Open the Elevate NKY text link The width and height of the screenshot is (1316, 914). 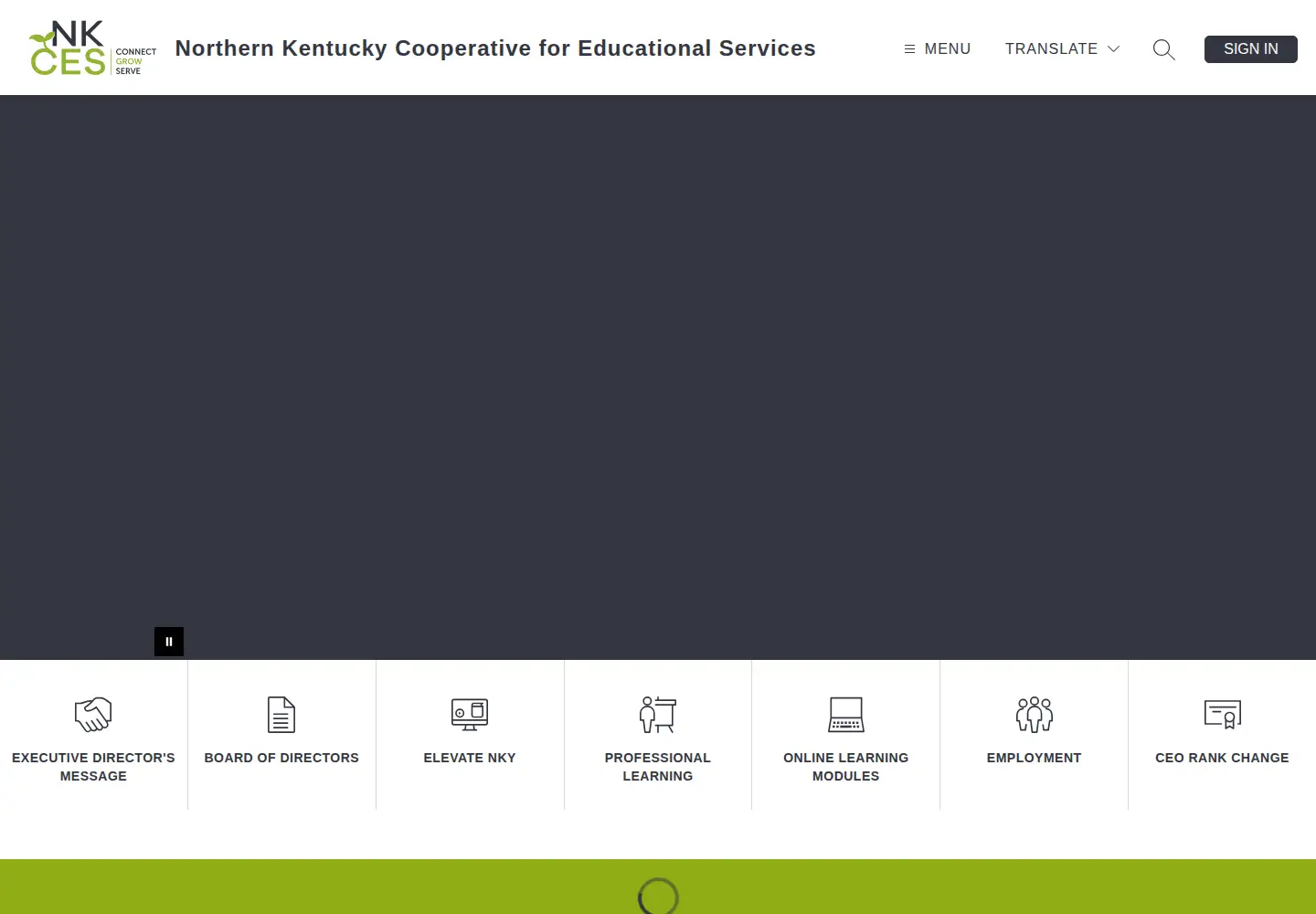470,758
